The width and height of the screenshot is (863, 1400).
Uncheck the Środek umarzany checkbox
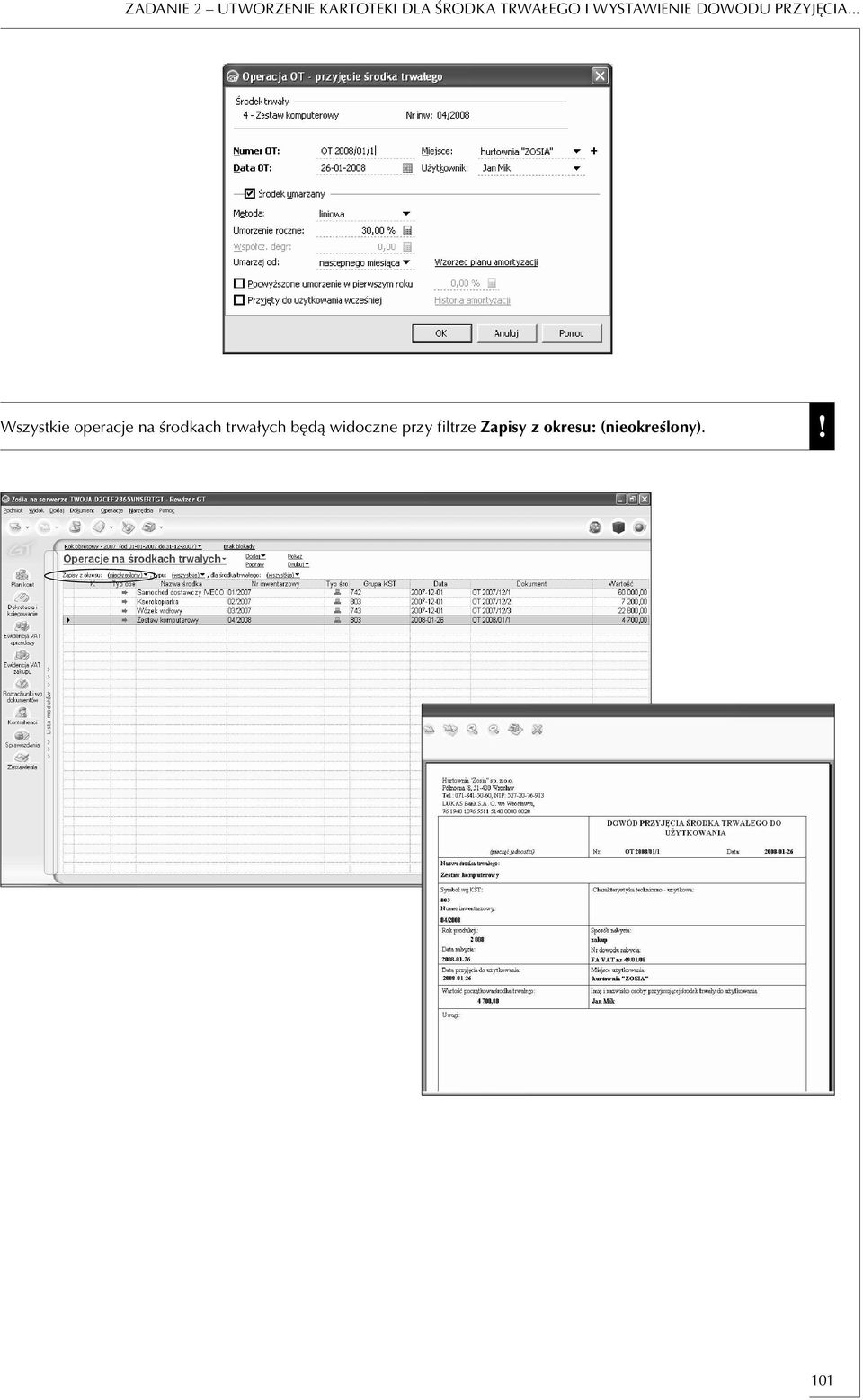click(x=250, y=193)
